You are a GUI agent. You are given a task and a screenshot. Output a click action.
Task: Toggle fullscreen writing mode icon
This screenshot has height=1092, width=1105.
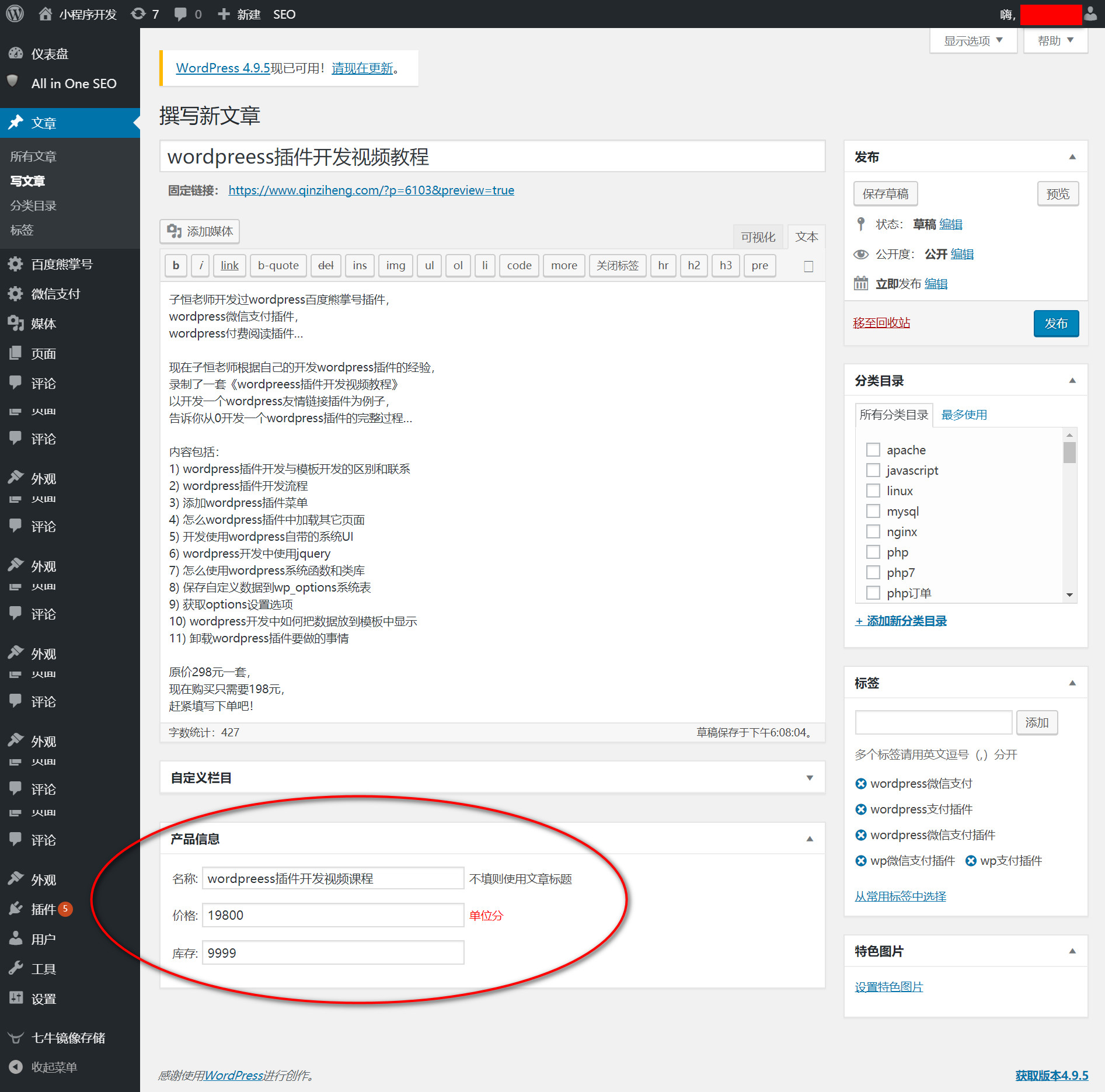[808, 266]
